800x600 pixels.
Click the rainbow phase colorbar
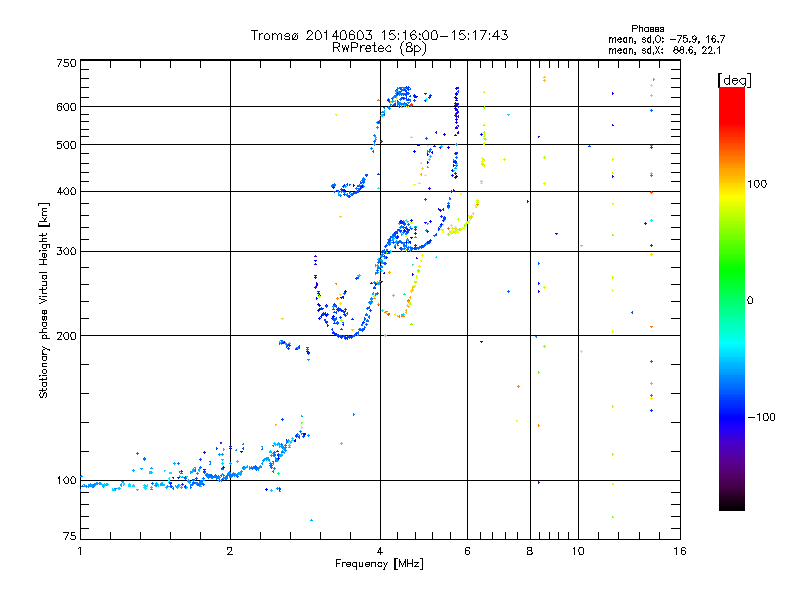coord(732,299)
